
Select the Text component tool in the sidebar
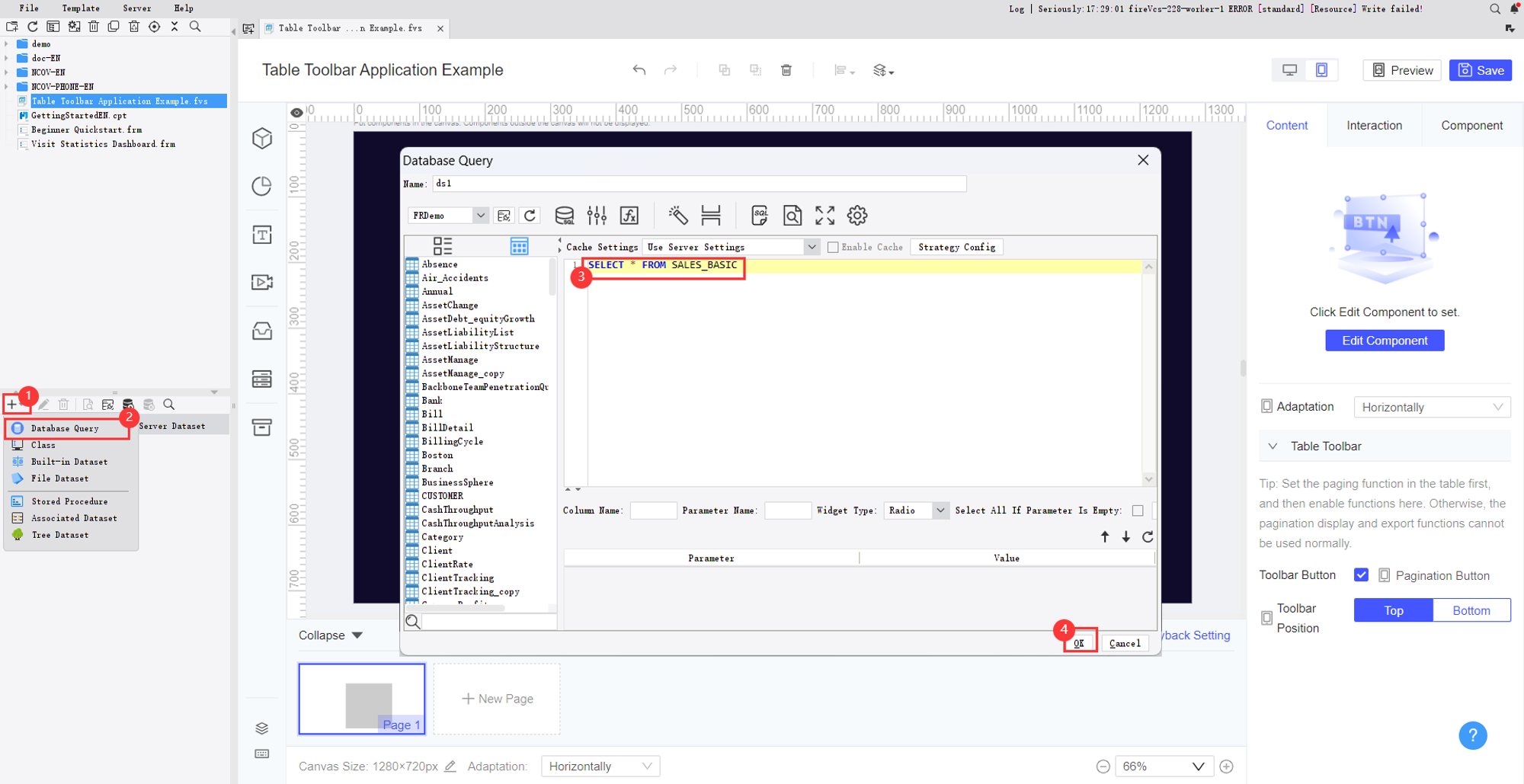tap(262, 235)
